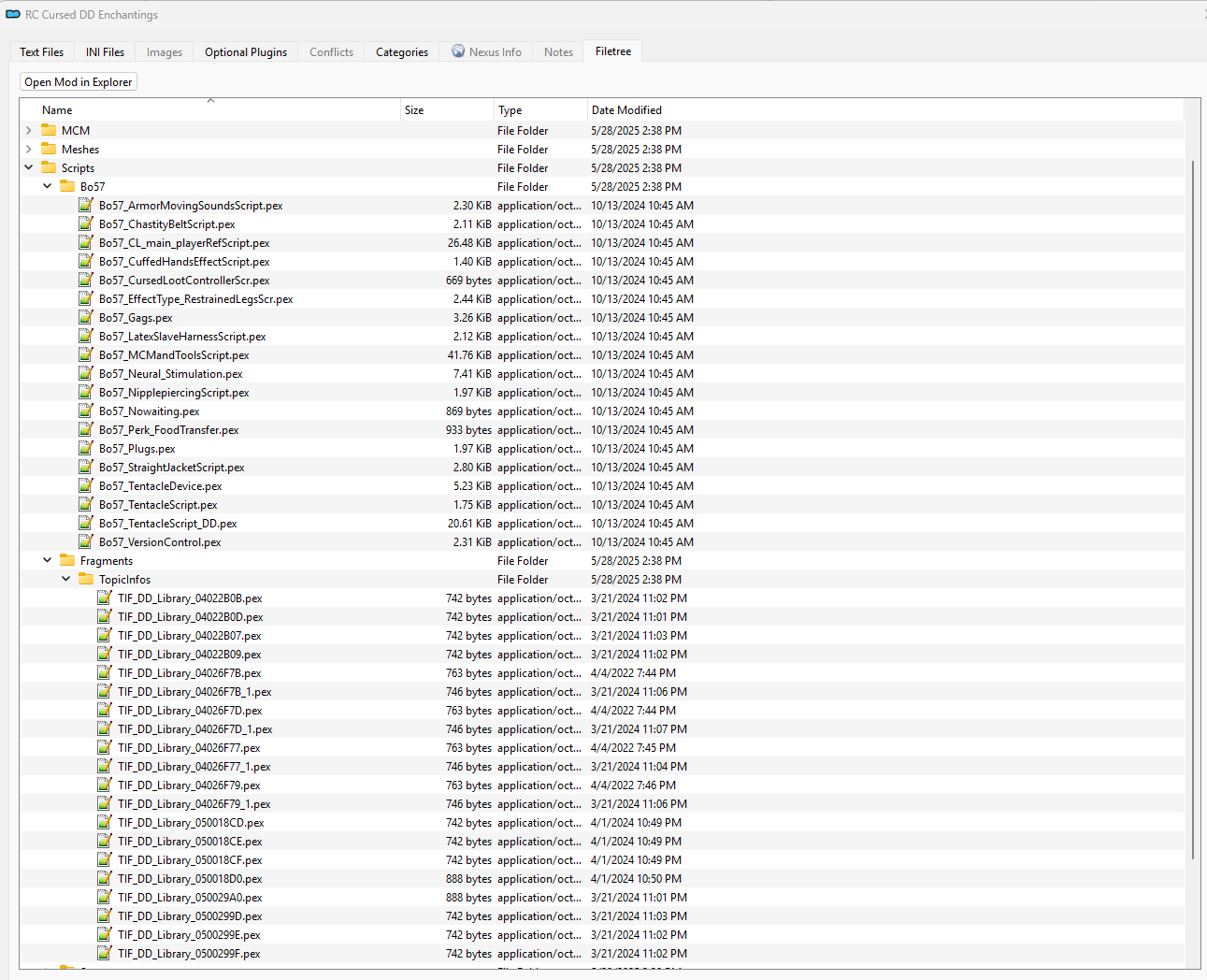Viewport: 1207px width, 980px height.
Task: Click the Bo57_VersionControl.pex file icon
Action: point(86,541)
